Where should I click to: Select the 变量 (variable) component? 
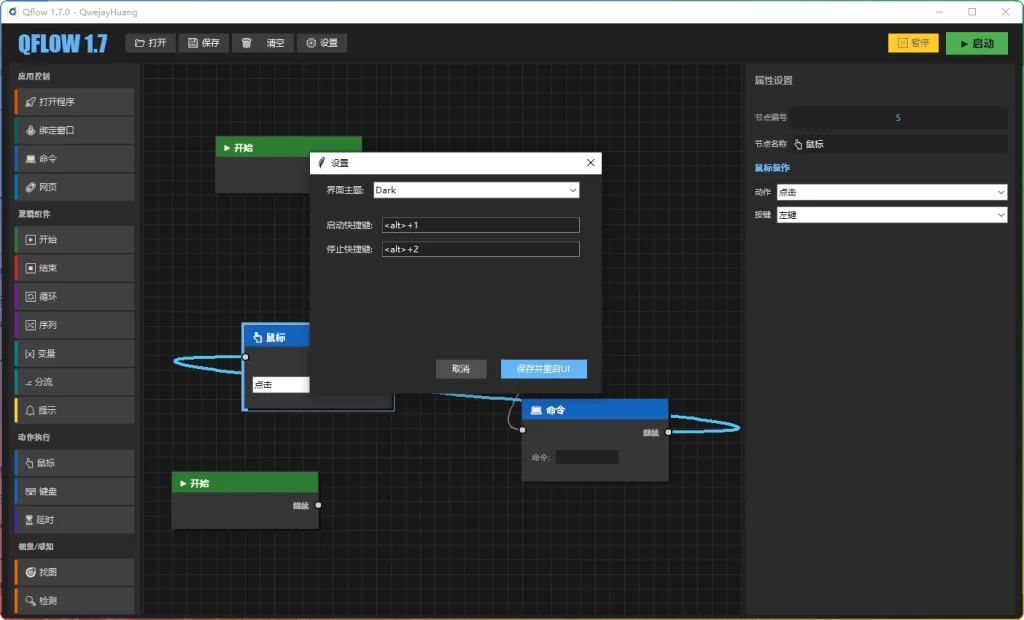tap(74, 354)
